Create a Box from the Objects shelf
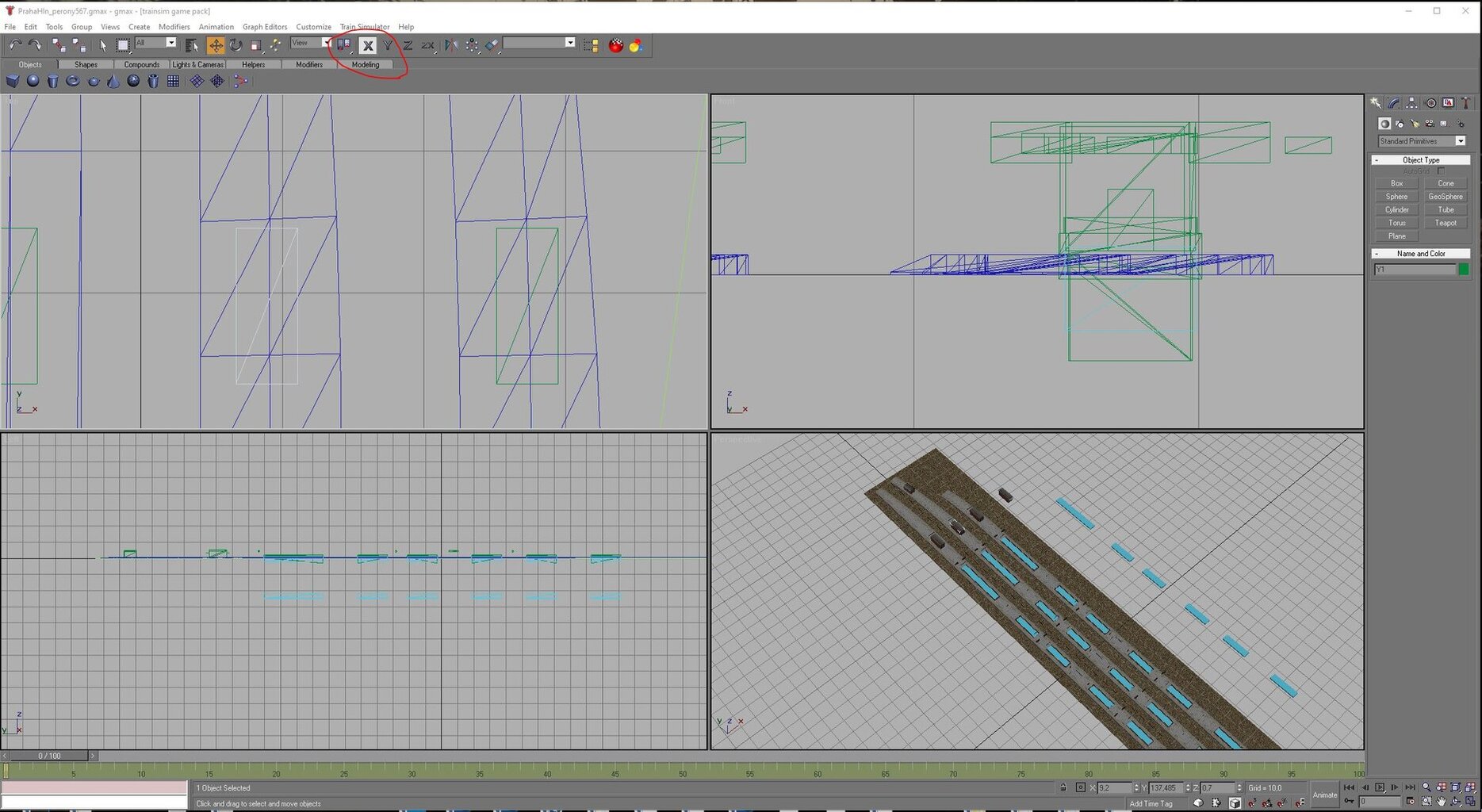The width and height of the screenshot is (1482, 812). (x=13, y=81)
